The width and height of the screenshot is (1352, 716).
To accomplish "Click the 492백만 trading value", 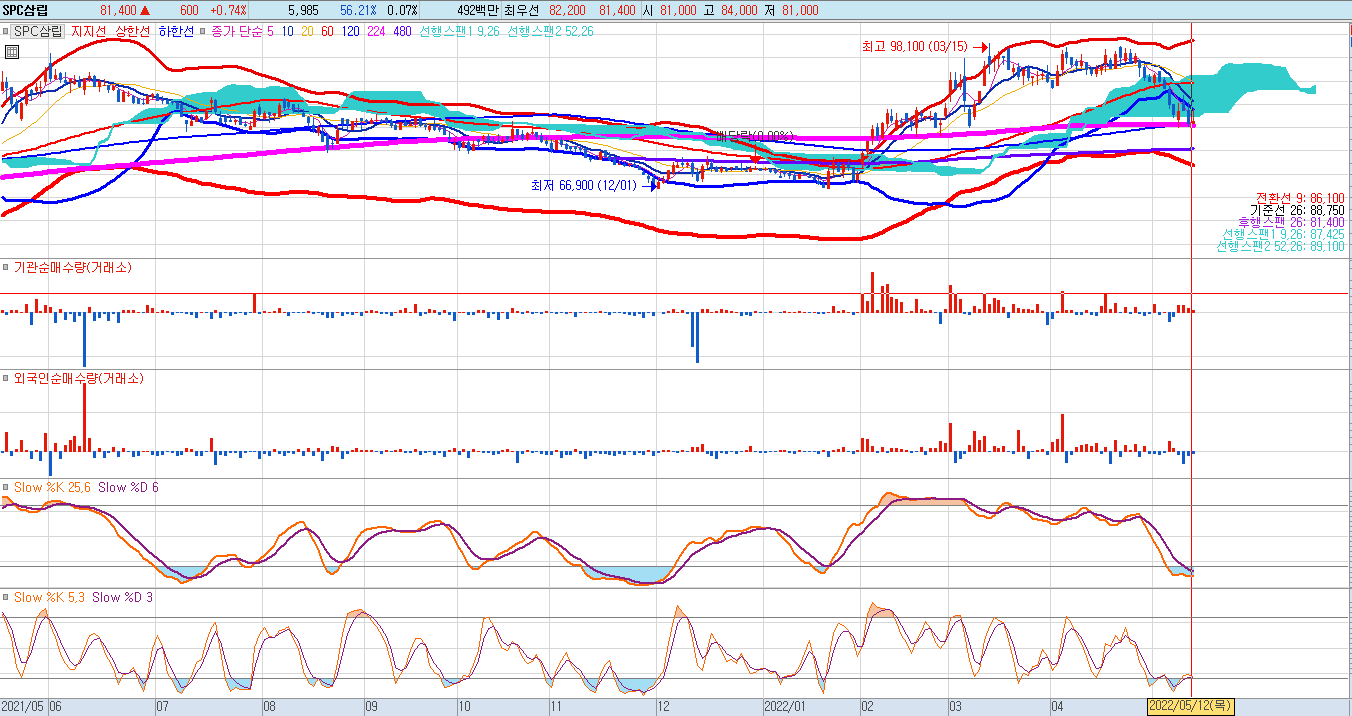I will click(478, 9).
